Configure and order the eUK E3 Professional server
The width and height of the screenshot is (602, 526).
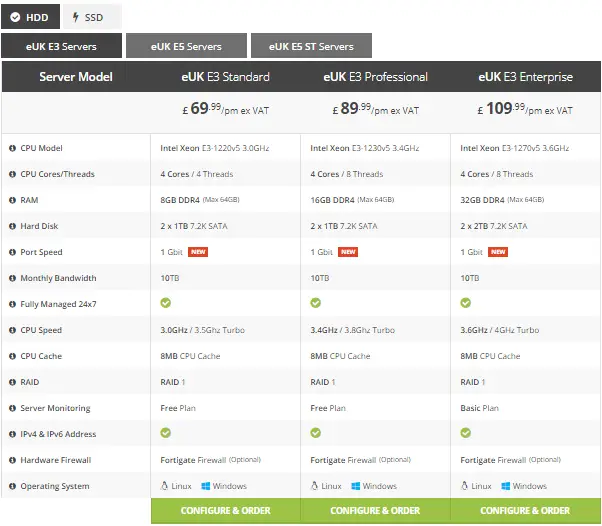(x=375, y=511)
